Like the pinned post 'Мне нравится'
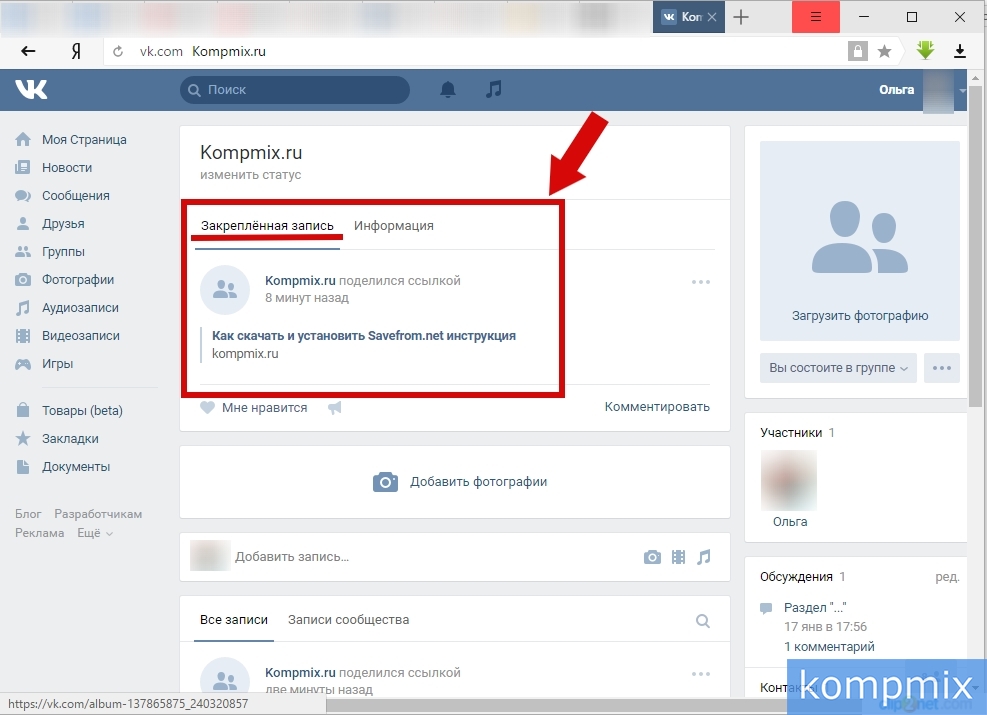The width and height of the screenshot is (987, 715). pyautogui.click(x=254, y=408)
